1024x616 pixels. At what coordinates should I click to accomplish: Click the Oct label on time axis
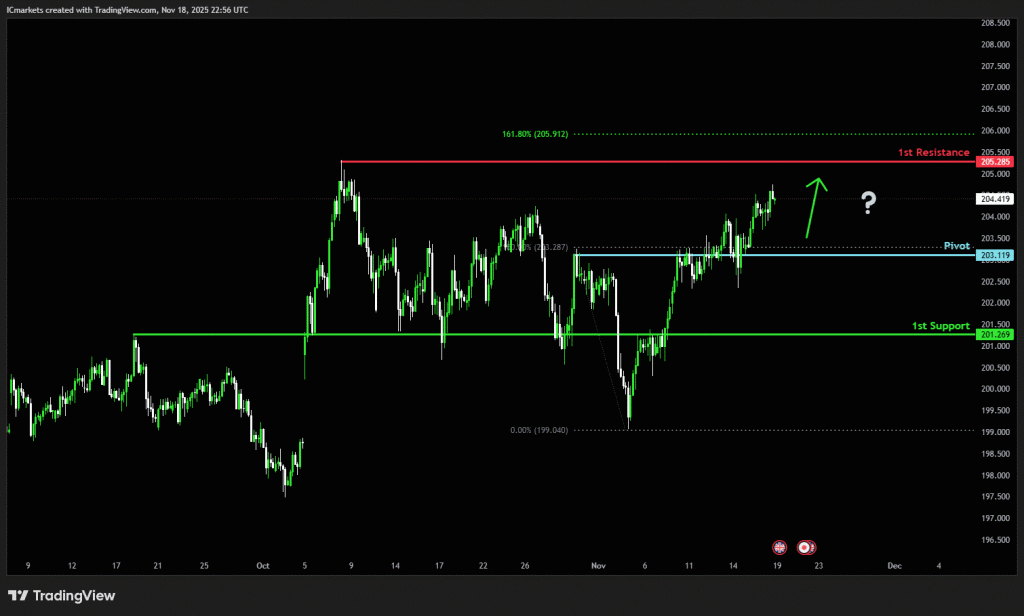click(263, 566)
